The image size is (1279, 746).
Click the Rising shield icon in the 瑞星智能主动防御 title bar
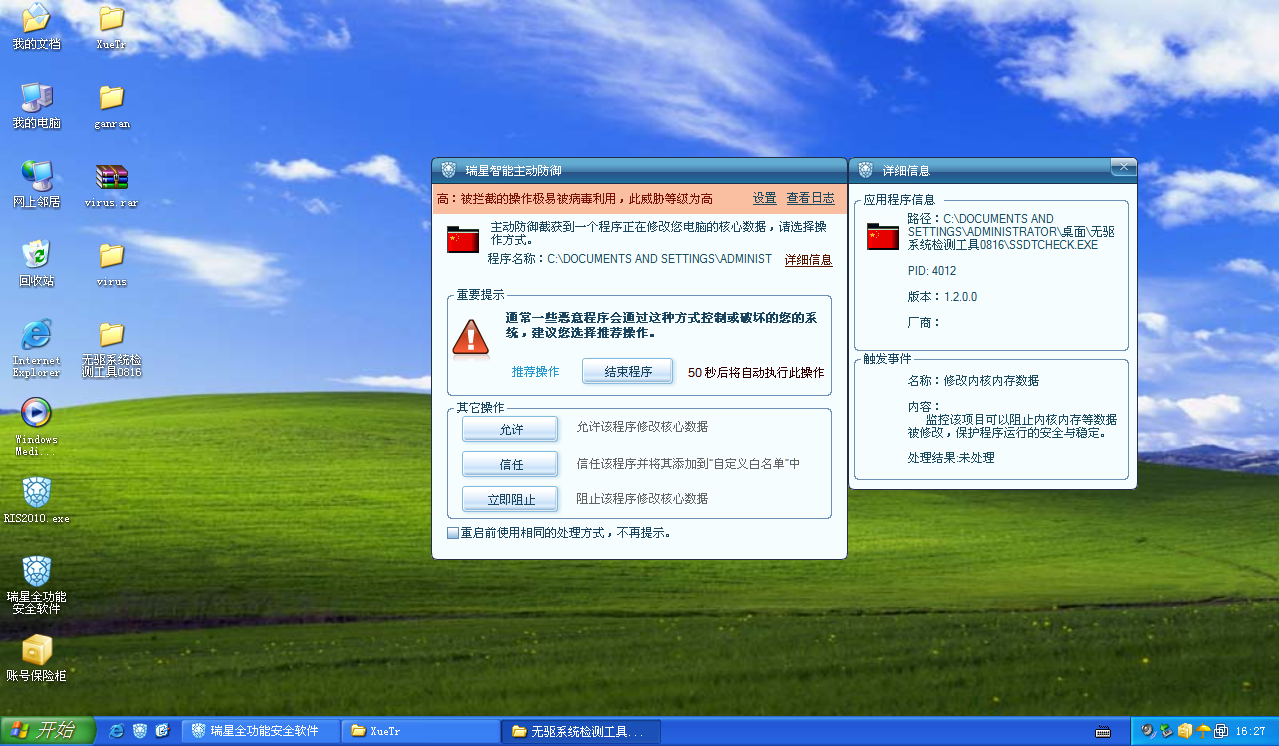click(448, 170)
